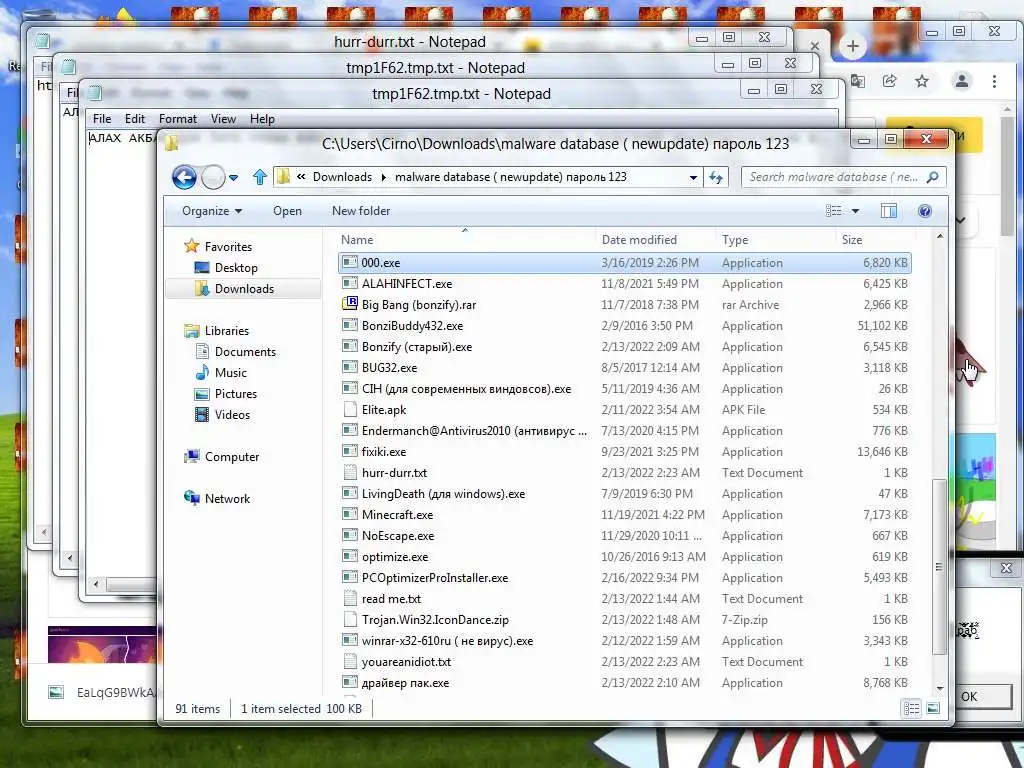Screen dimensions: 1024x768
Task: Click the youareanidiot.txt file icon
Action: click(x=350, y=662)
